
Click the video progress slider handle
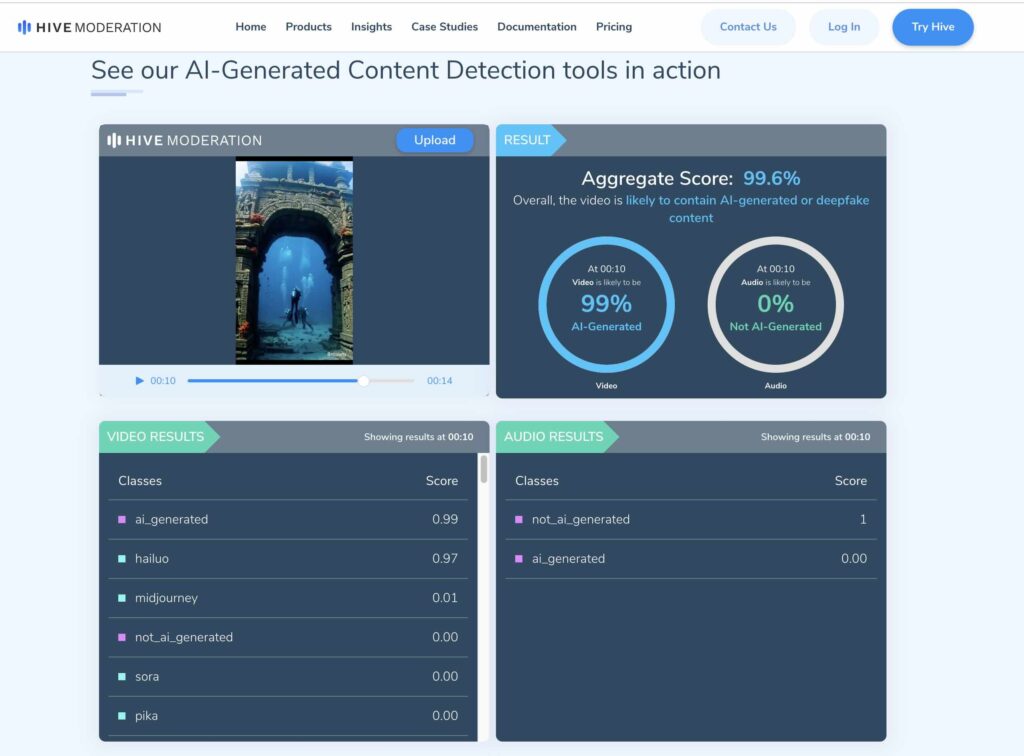363,381
